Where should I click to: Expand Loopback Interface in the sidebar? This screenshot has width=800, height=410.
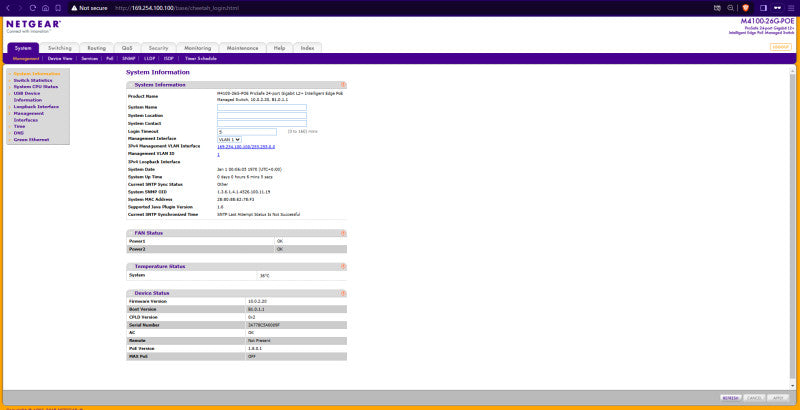click(x=36, y=107)
